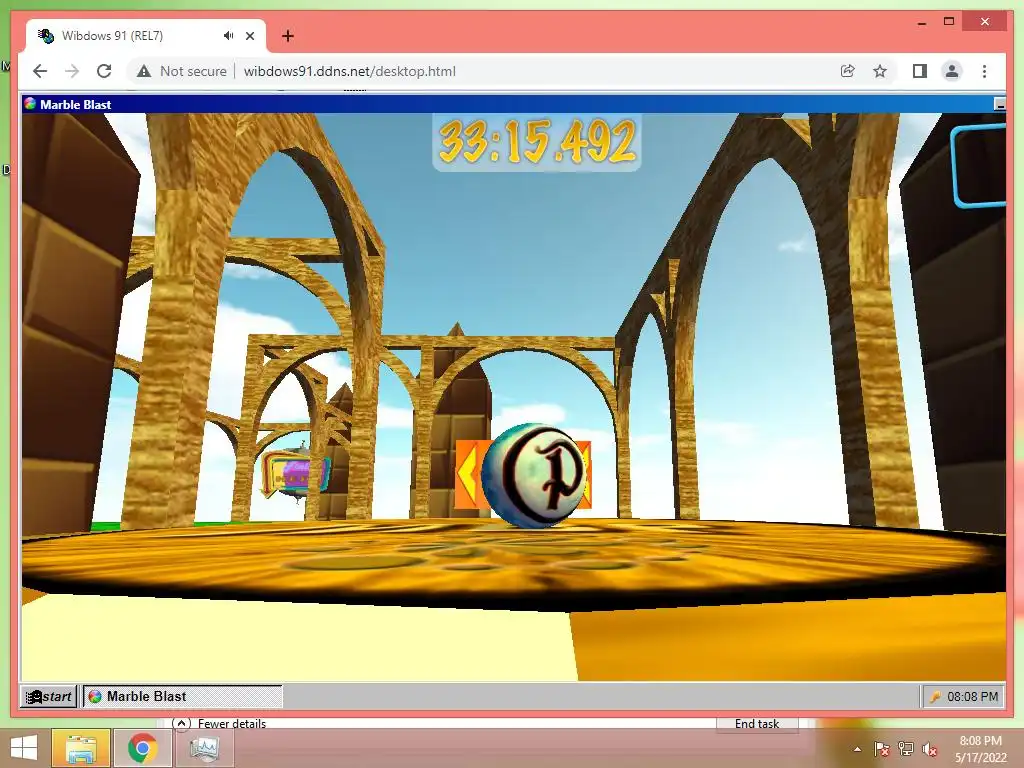
Task: Click the share page icon
Action: 848,71
